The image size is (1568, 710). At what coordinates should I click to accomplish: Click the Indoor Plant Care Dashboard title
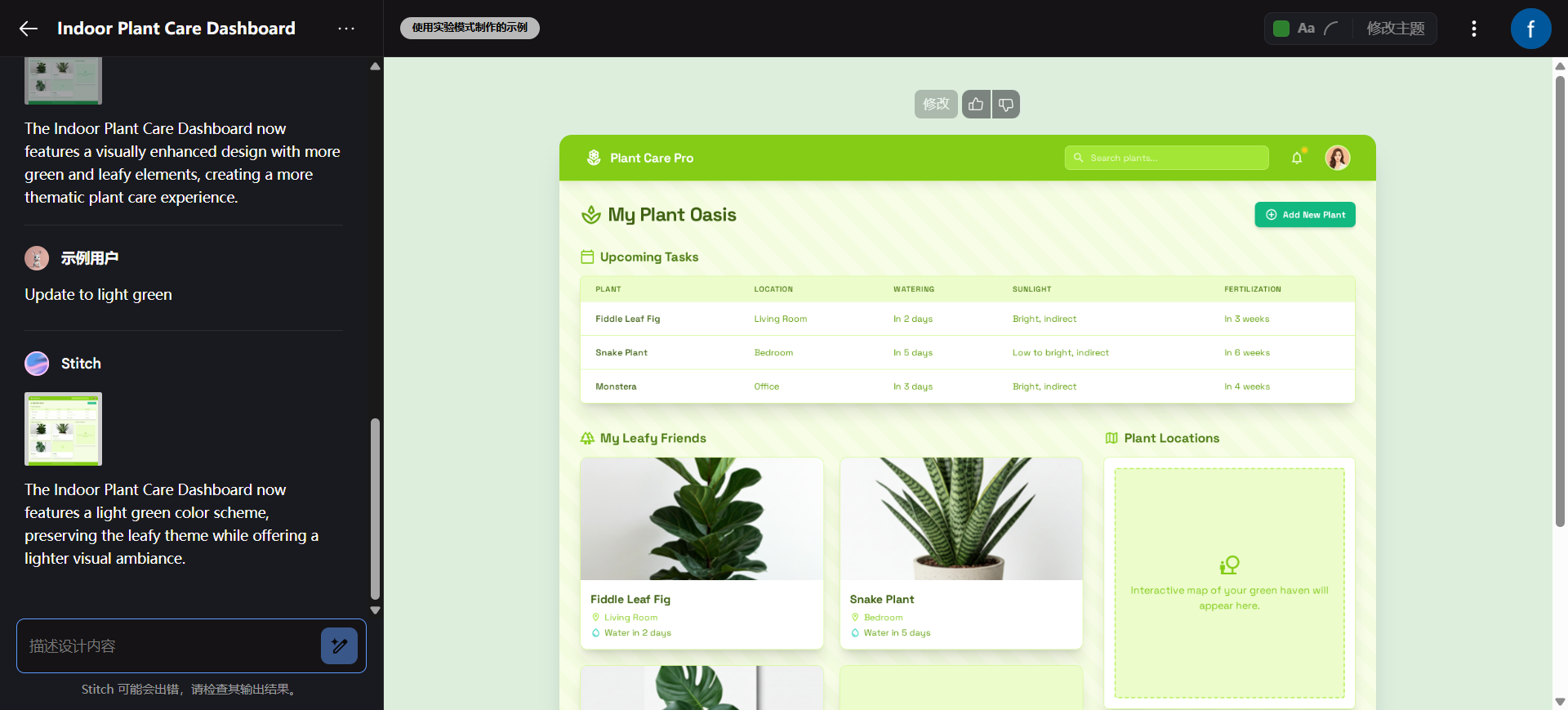coord(176,29)
